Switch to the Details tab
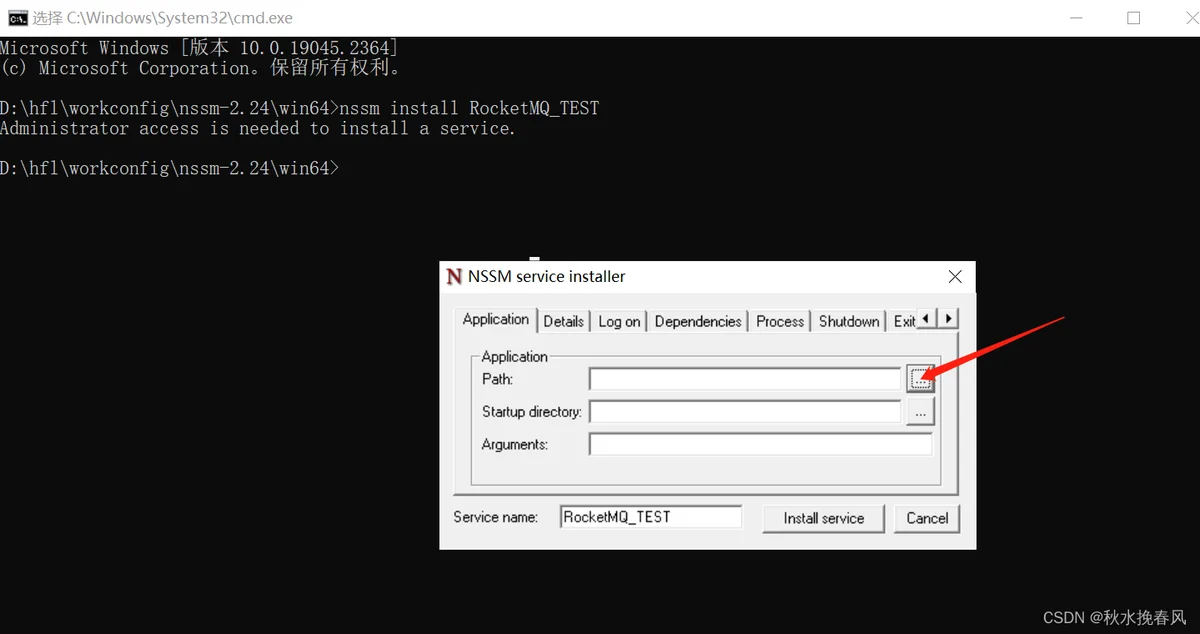The height and width of the screenshot is (634, 1200). coord(563,321)
